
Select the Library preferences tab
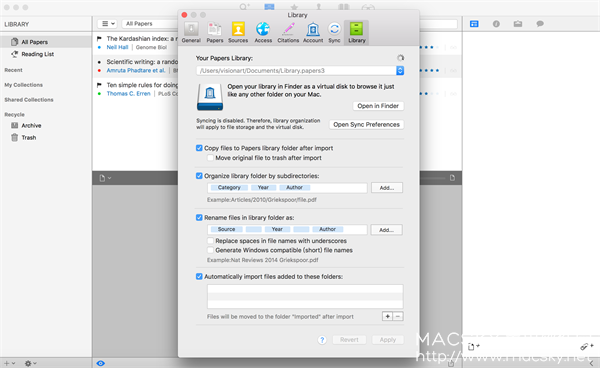tap(357, 33)
